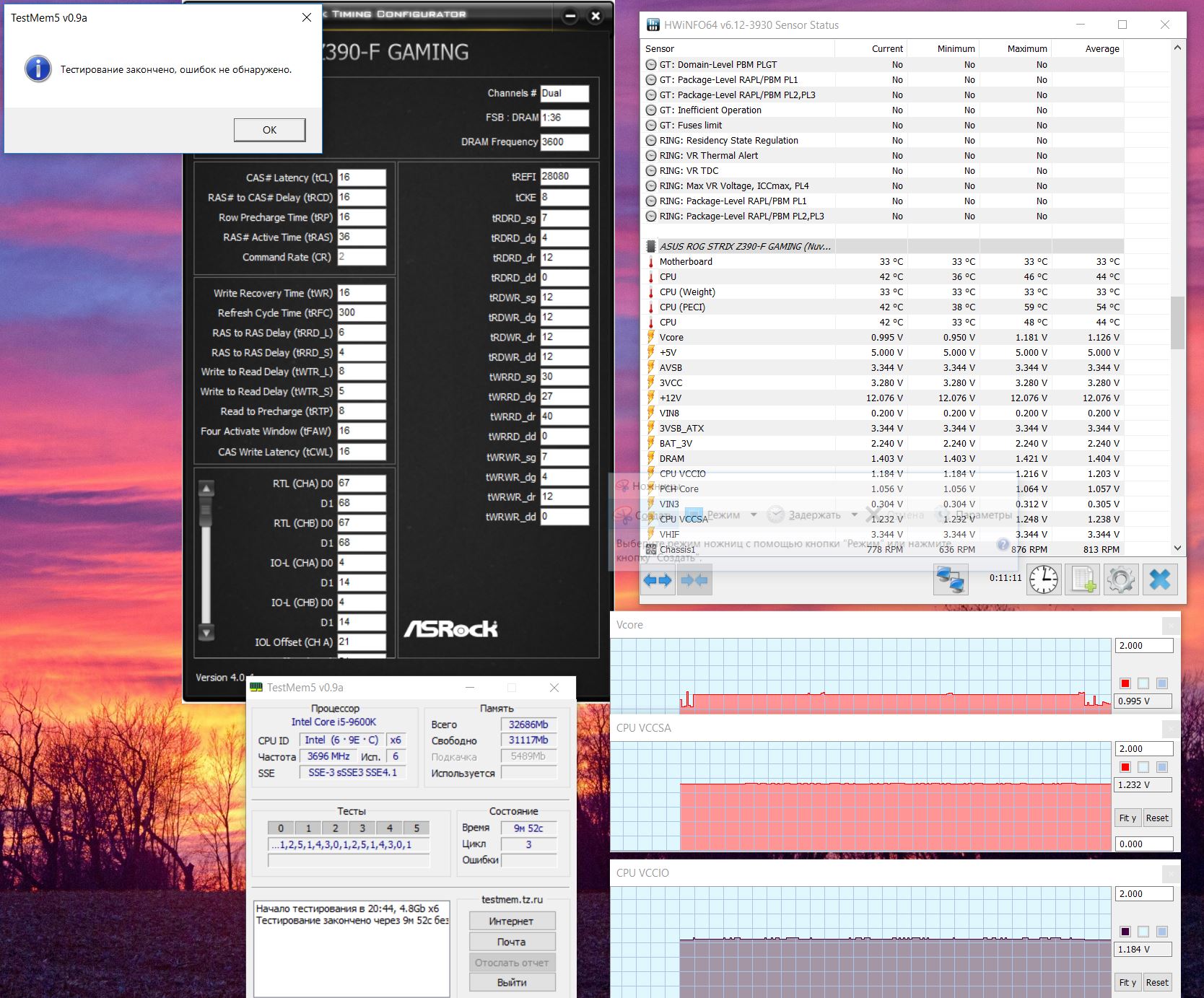This screenshot has width=1204, height=998.
Task: Click the CPU VCCSA graph lower limit 0.000 field
Action: coord(1144,844)
